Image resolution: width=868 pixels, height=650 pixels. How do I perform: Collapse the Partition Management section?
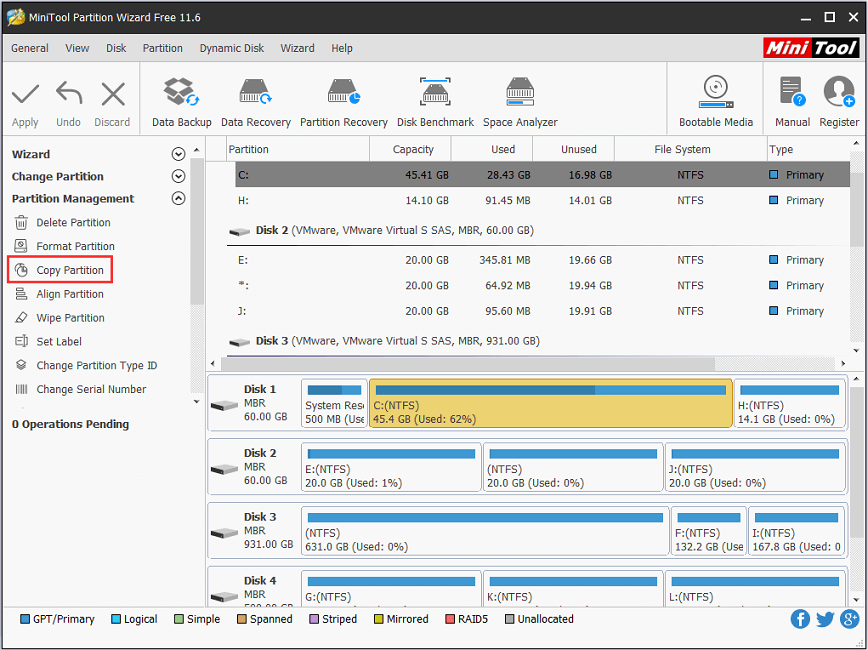[178, 198]
